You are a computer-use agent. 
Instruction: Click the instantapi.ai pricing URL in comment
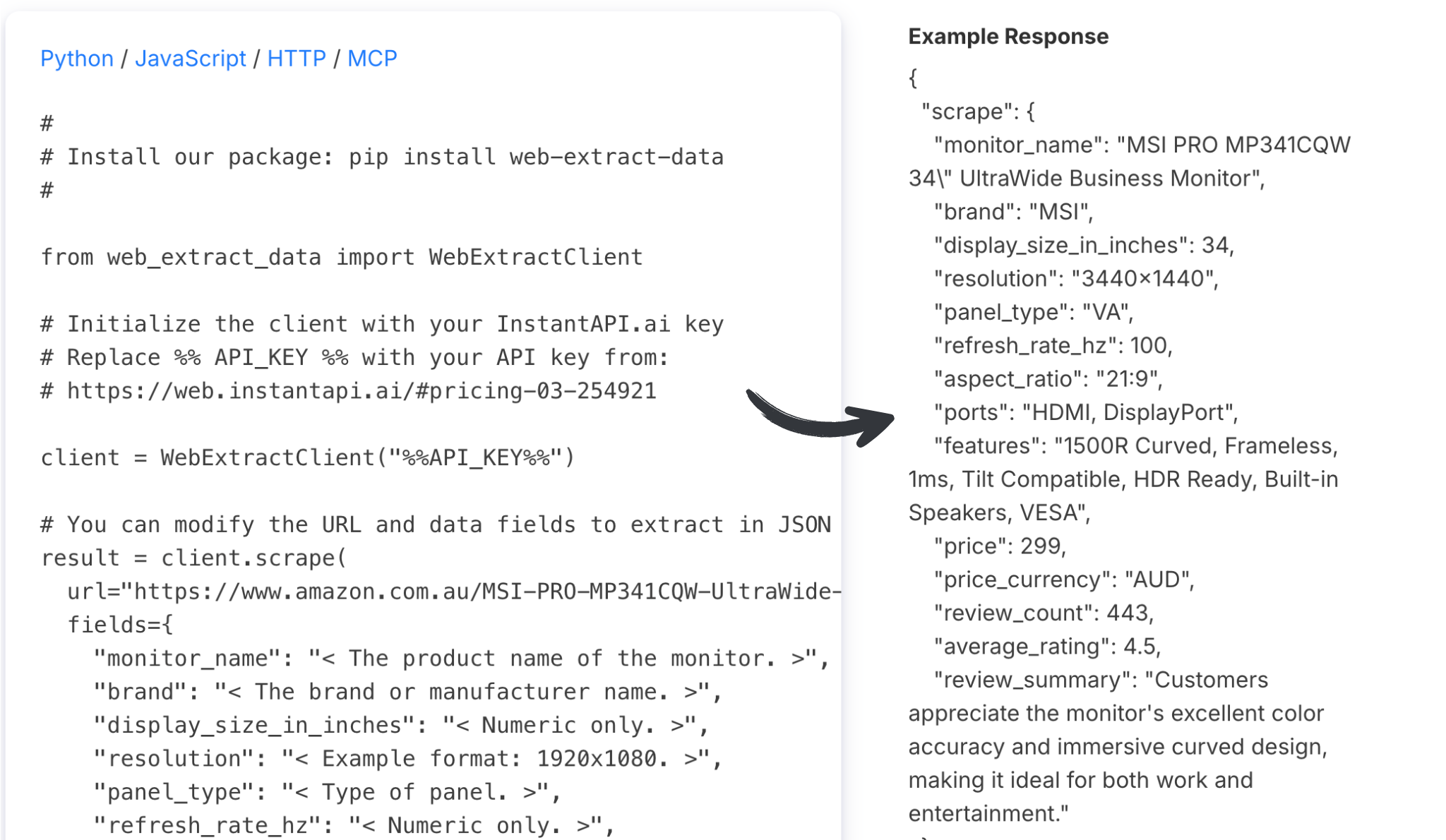pos(361,391)
